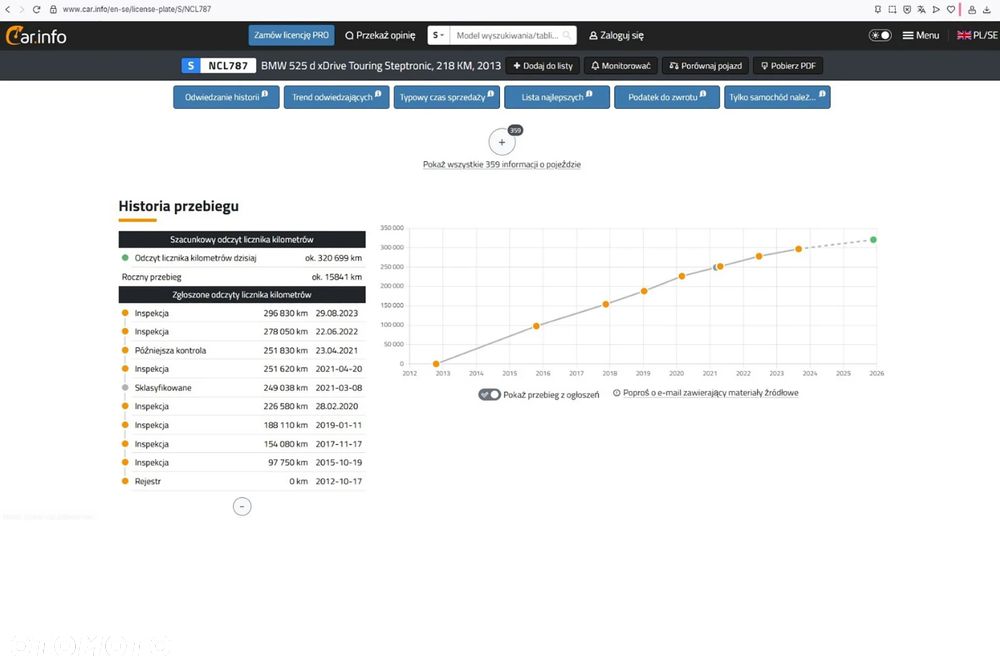Go back with browser back arrow
The image size is (1000, 666).
(8, 9)
